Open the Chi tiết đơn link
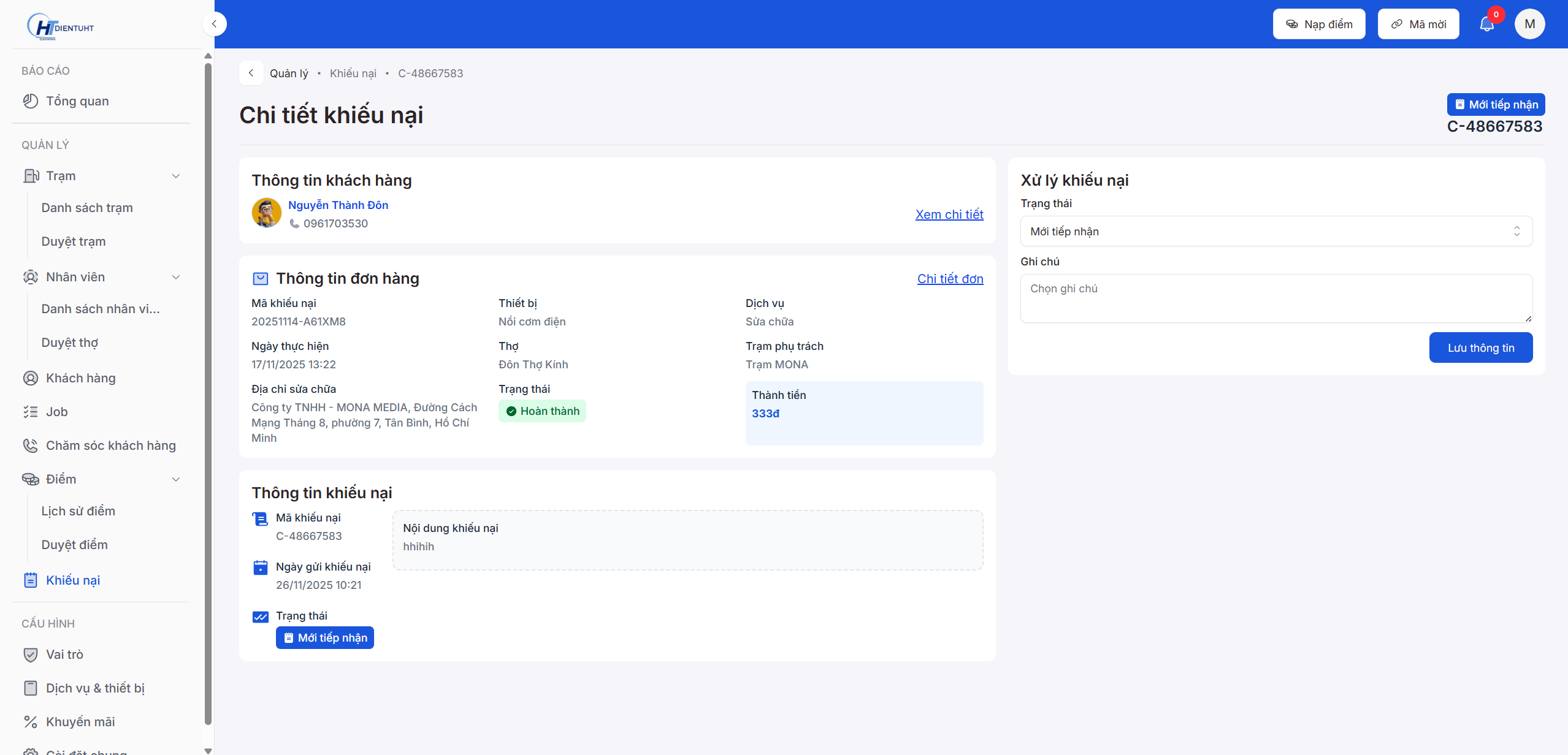This screenshot has height=755, width=1568. pyautogui.click(x=950, y=279)
